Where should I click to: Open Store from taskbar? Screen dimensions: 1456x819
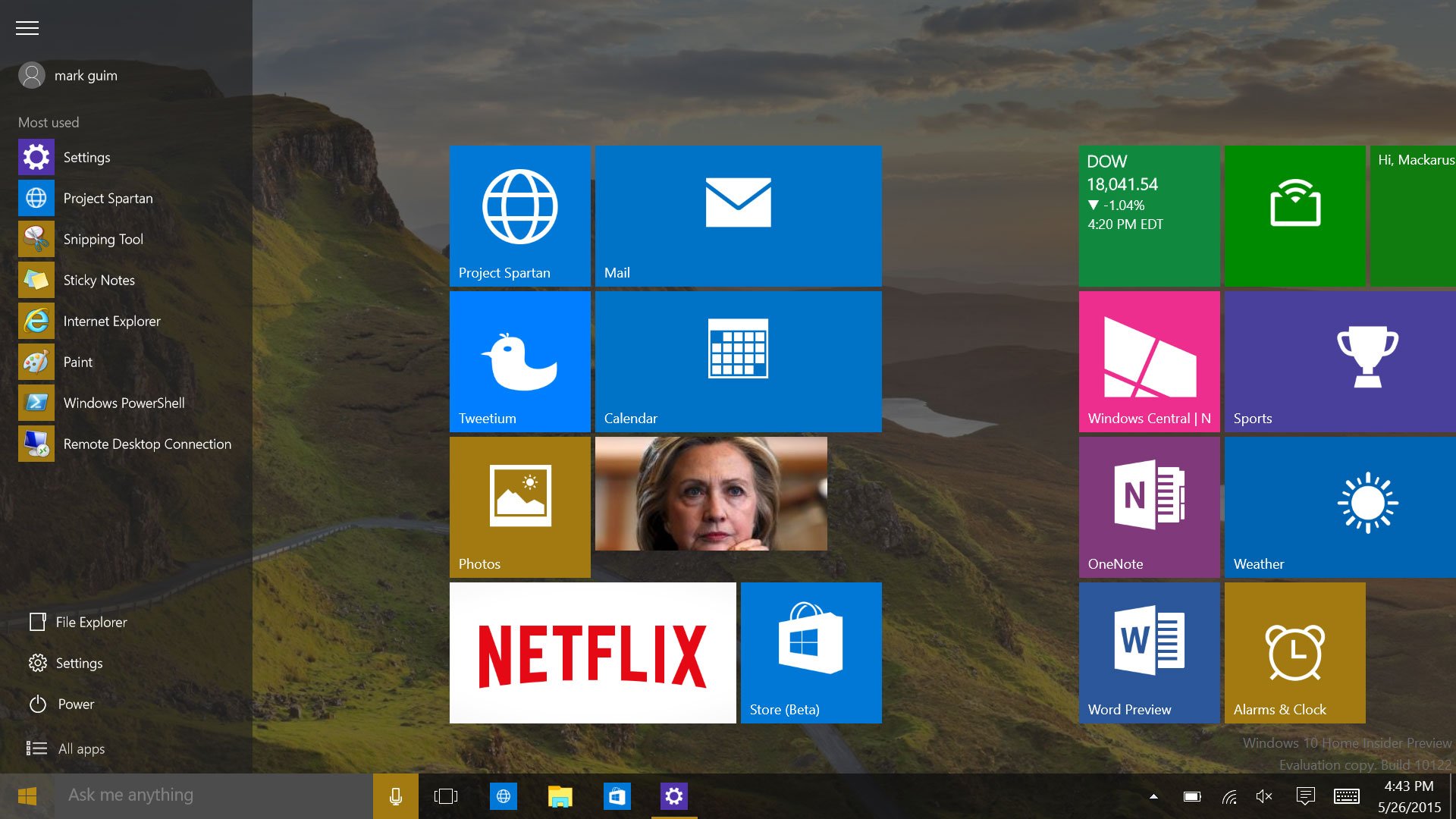617,796
